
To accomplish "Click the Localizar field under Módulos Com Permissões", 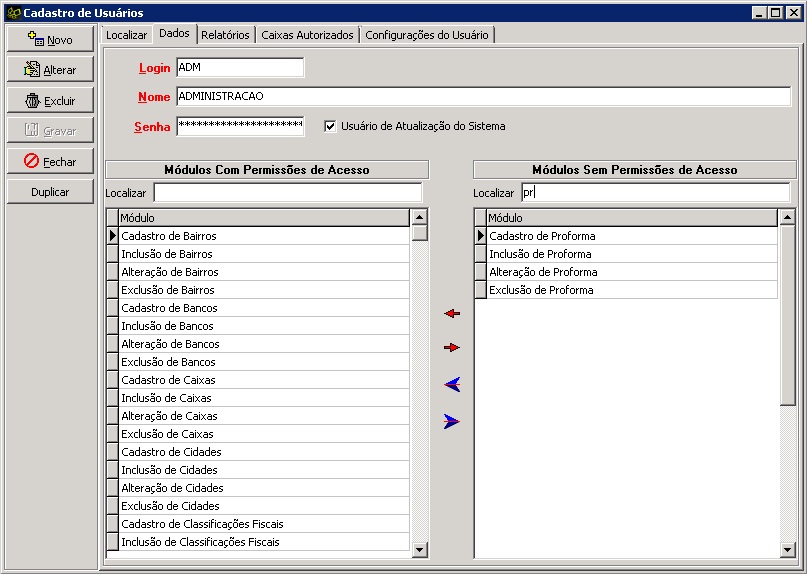I will tap(288, 192).
